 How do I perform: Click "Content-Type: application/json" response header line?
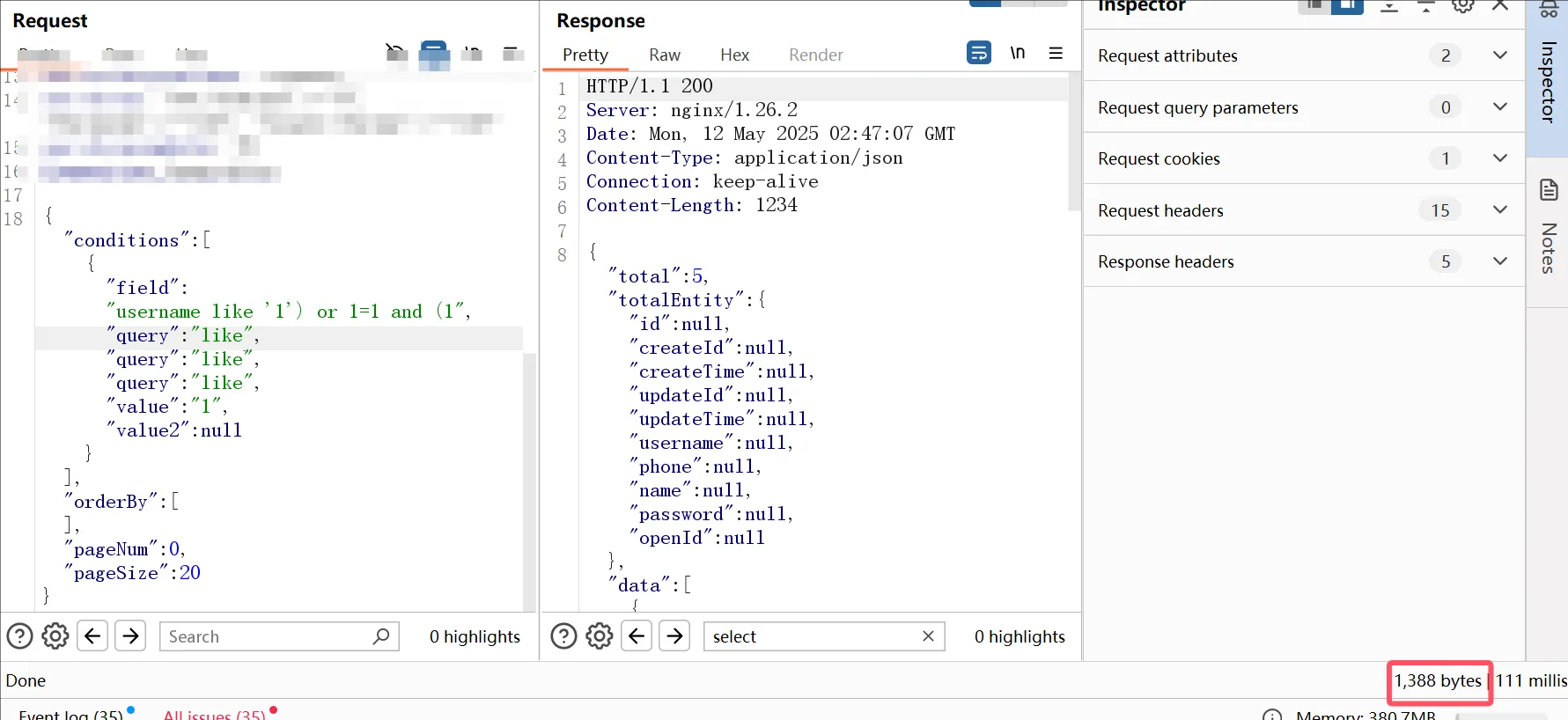(745, 158)
